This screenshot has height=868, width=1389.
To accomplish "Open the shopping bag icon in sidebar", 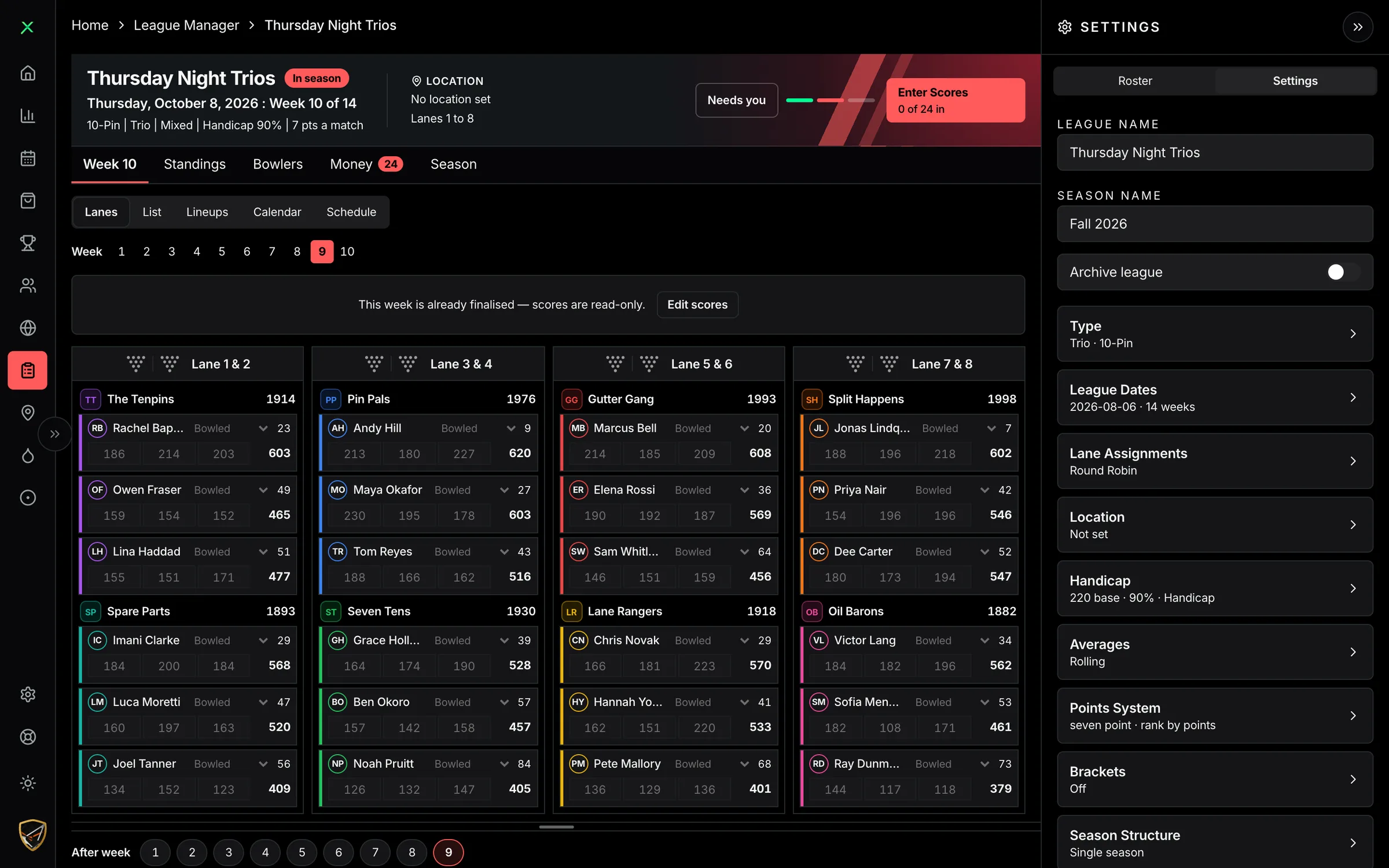I will tap(28, 201).
